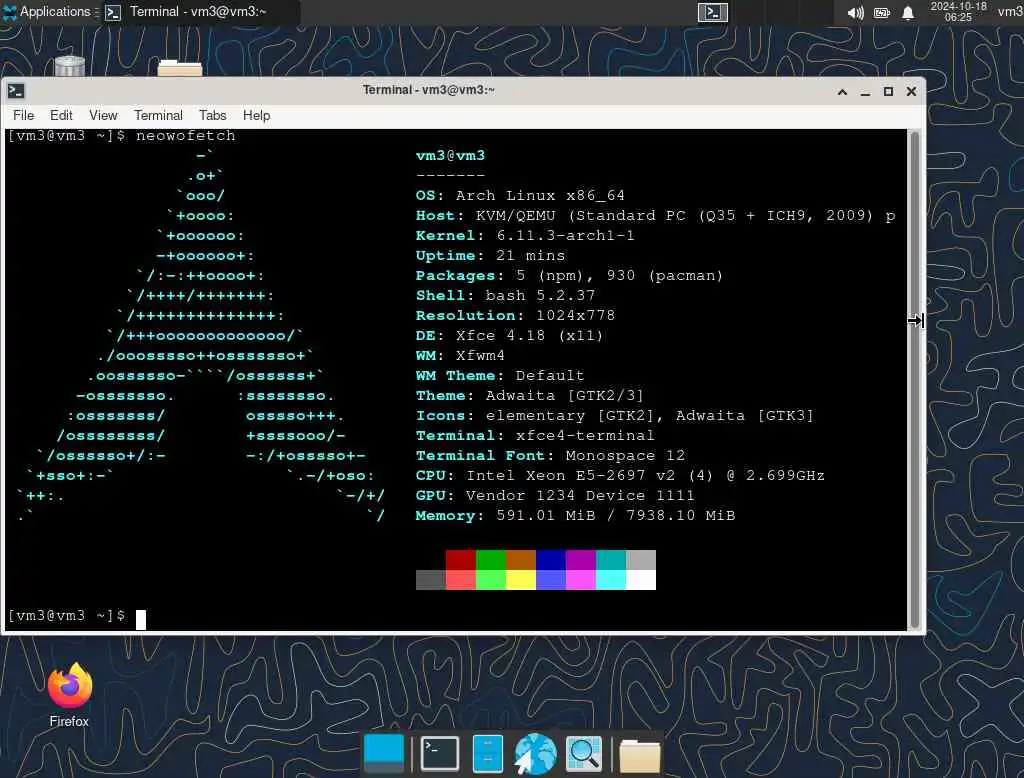1024x778 pixels.
Task: Click Show Desktop icon in the dock
Action: pyautogui.click(x=384, y=753)
